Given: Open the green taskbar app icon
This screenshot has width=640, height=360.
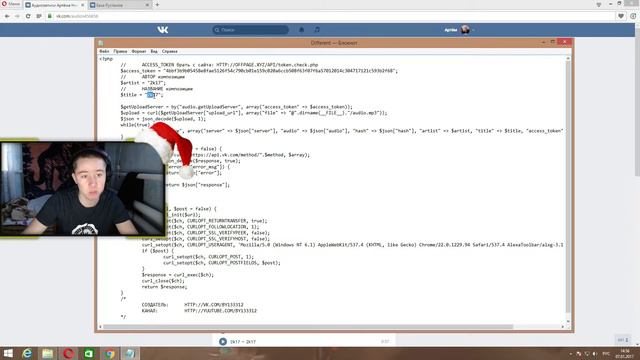Looking at the screenshot, I should click(x=89, y=353).
